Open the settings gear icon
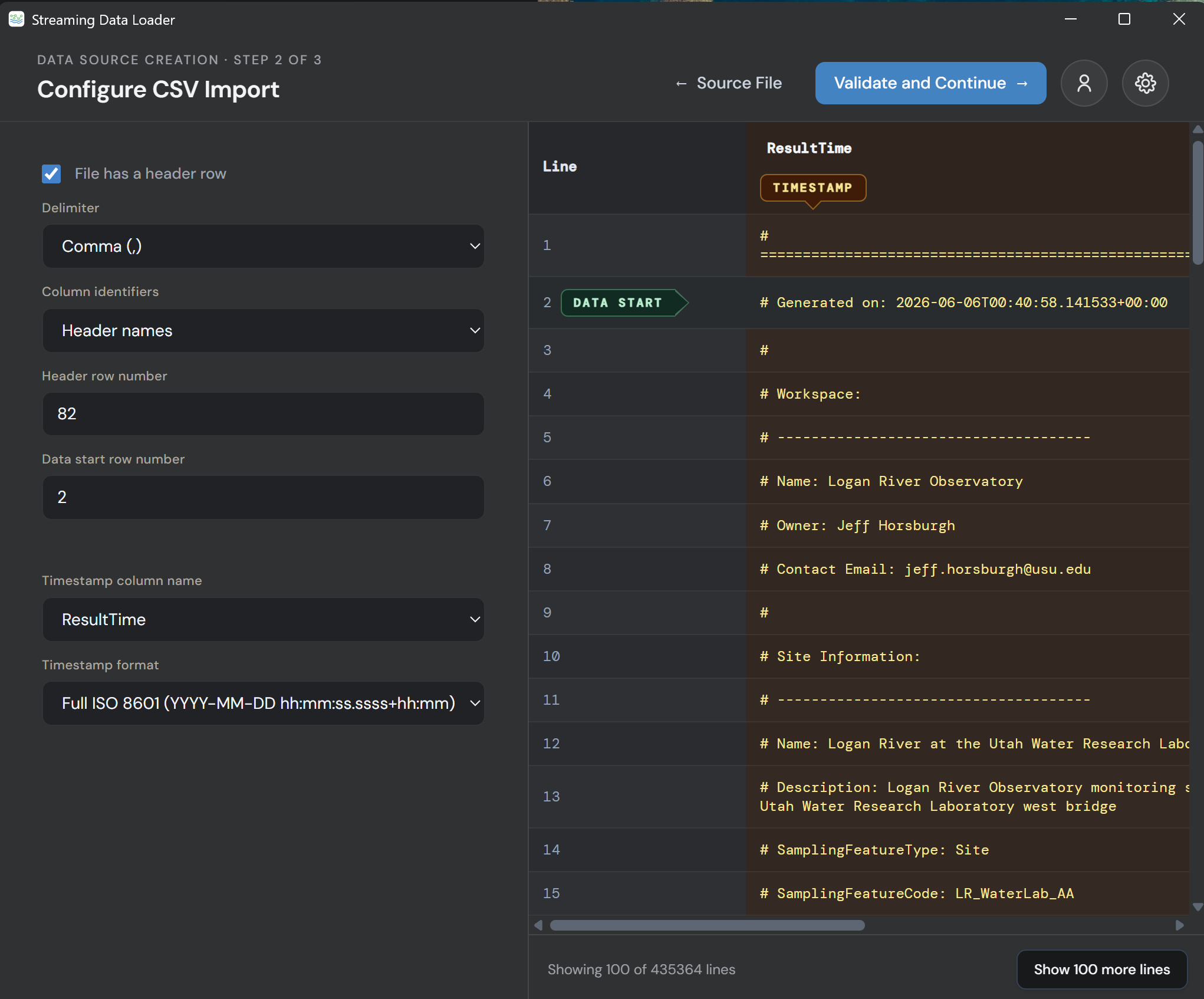 coord(1145,83)
